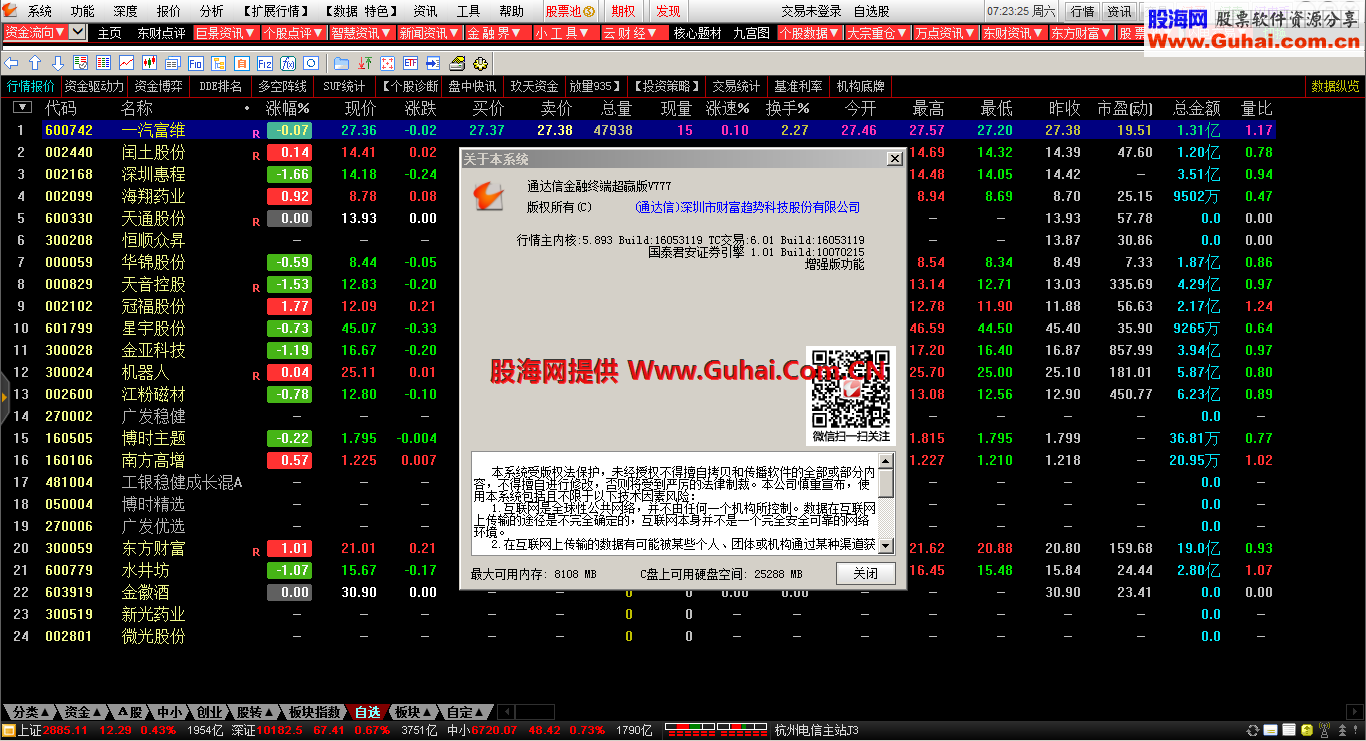The height and width of the screenshot is (741, 1366).
Task: Click the 期权 button
Action: point(623,11)
